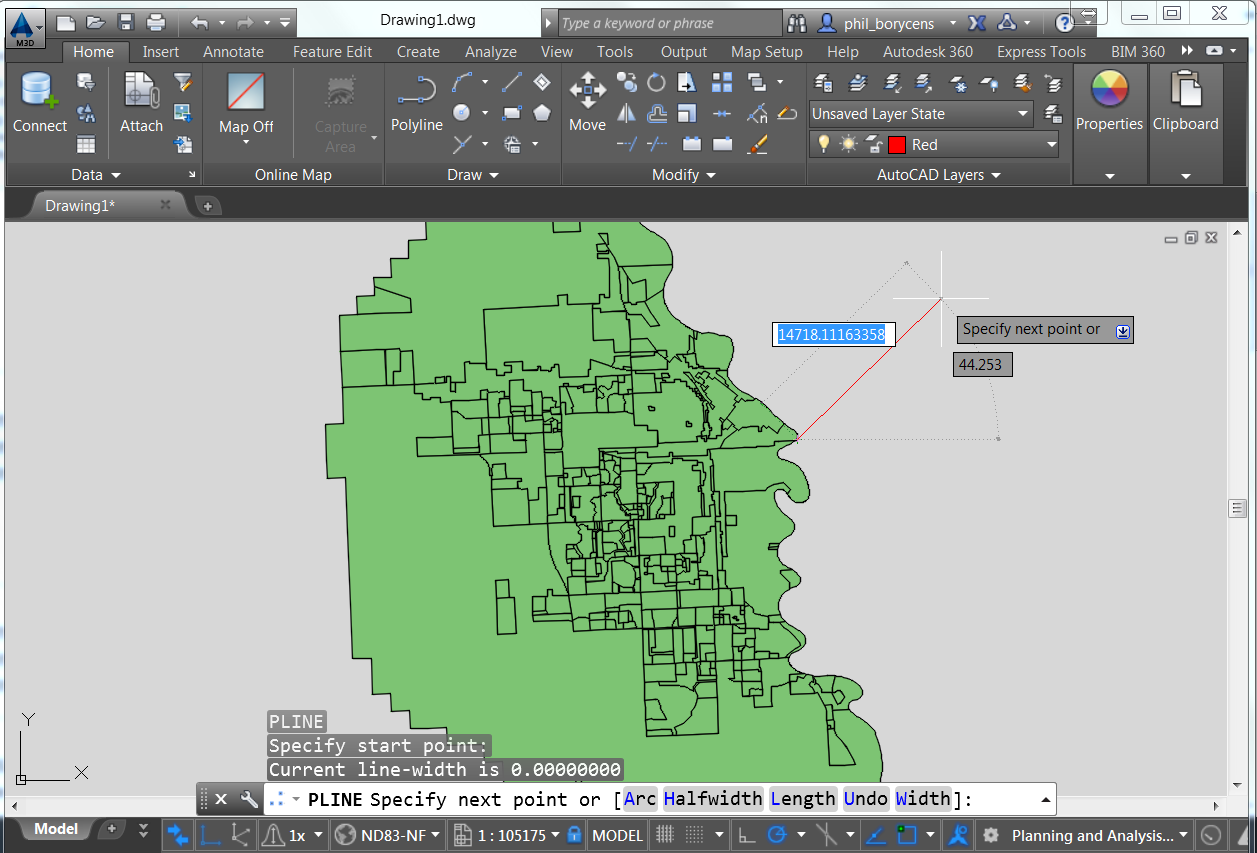Select the Mirror tool in Modify panel
This screenshot has height=853, width=1257.
626,113
